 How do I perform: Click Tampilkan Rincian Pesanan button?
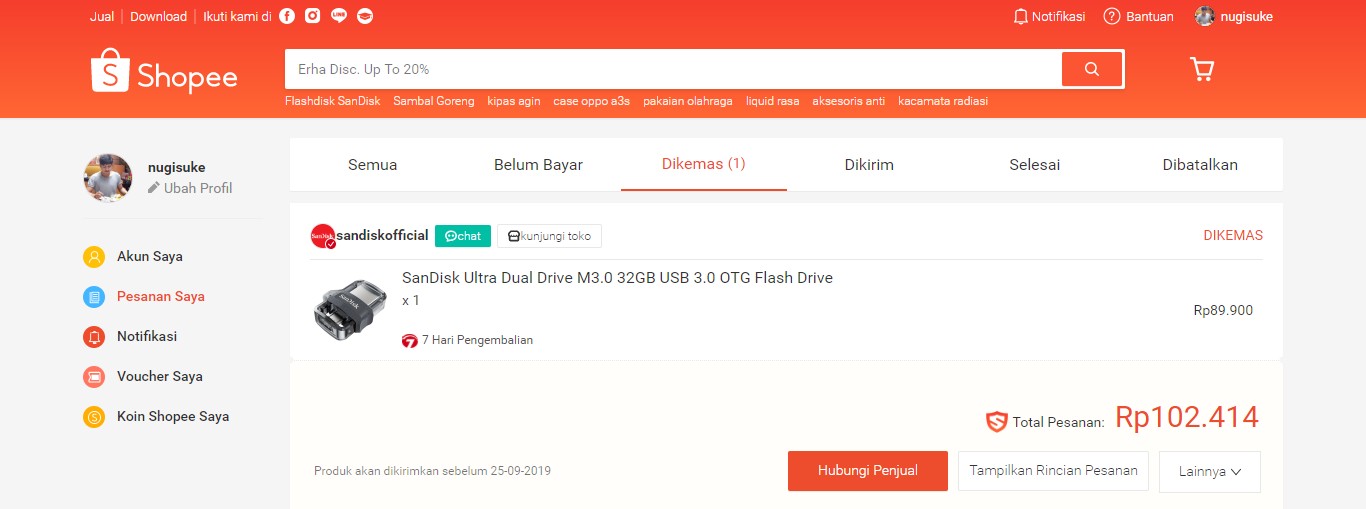tap(1053, 471)
